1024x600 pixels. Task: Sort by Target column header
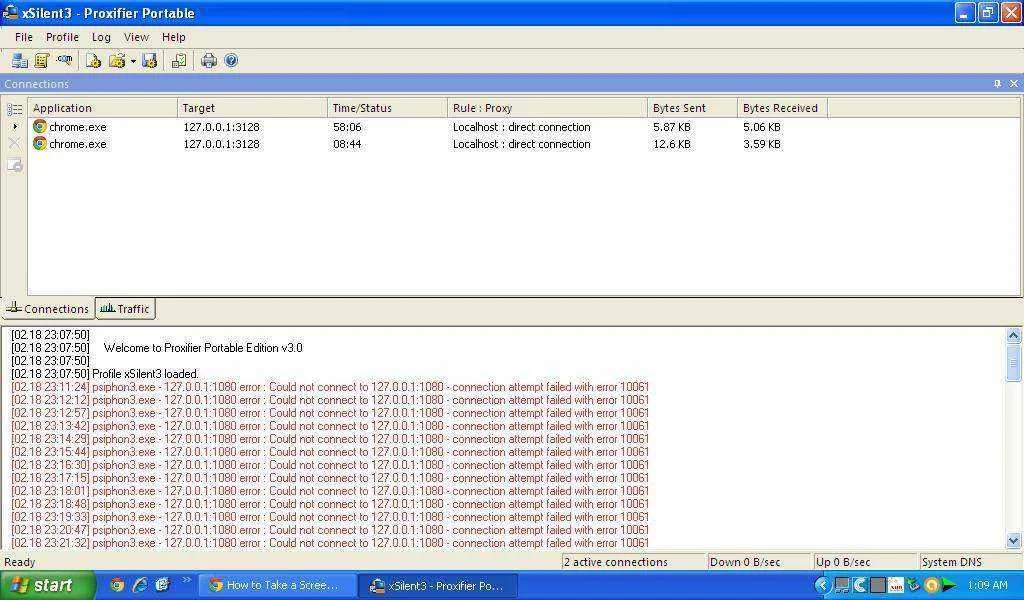click(252, 108)
